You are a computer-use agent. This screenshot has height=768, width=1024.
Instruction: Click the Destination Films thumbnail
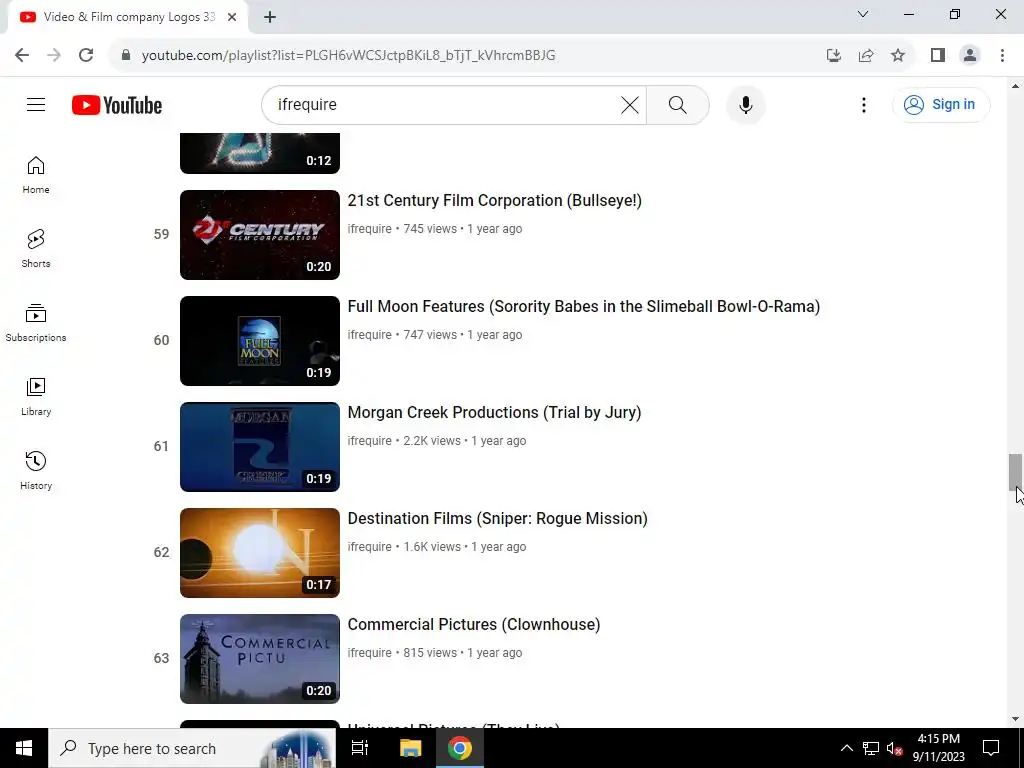pyautogui.click(x=260, y=552)
